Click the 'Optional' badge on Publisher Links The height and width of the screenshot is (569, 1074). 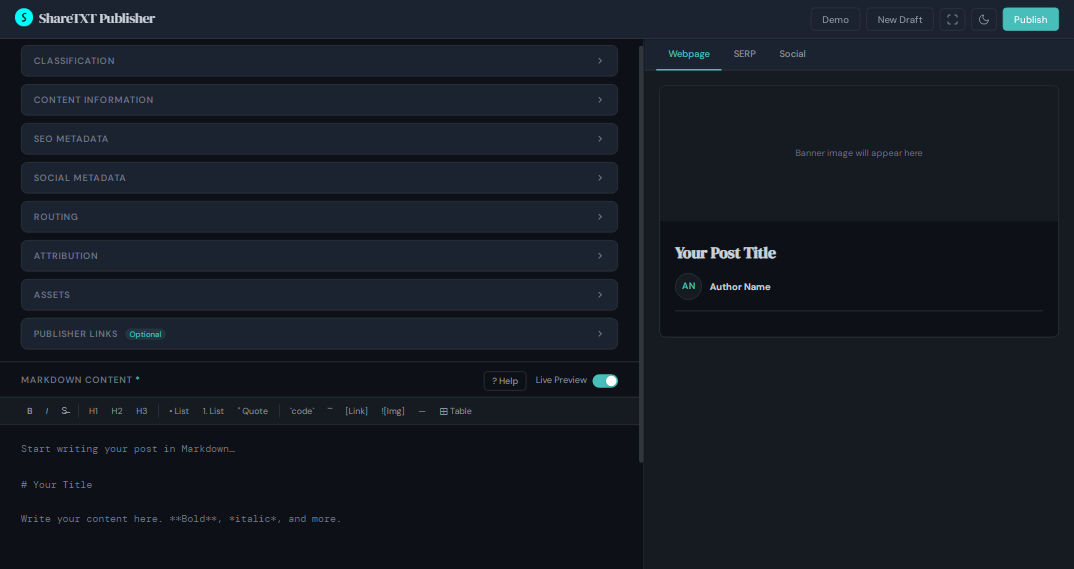145,334
